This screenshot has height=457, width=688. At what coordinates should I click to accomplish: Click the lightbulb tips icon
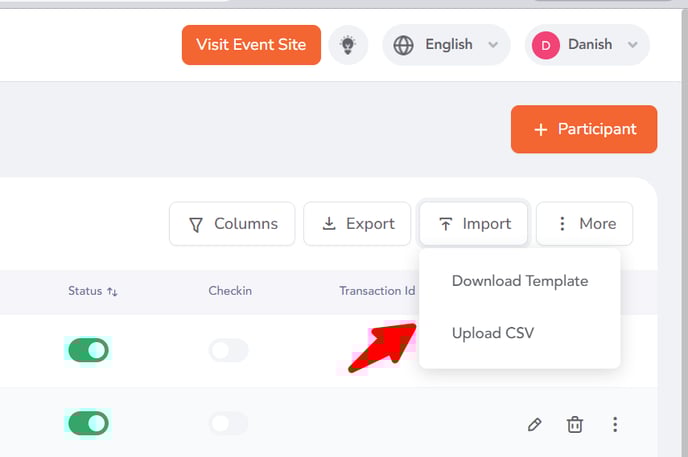pyautogui.click(x=348, y=45)
